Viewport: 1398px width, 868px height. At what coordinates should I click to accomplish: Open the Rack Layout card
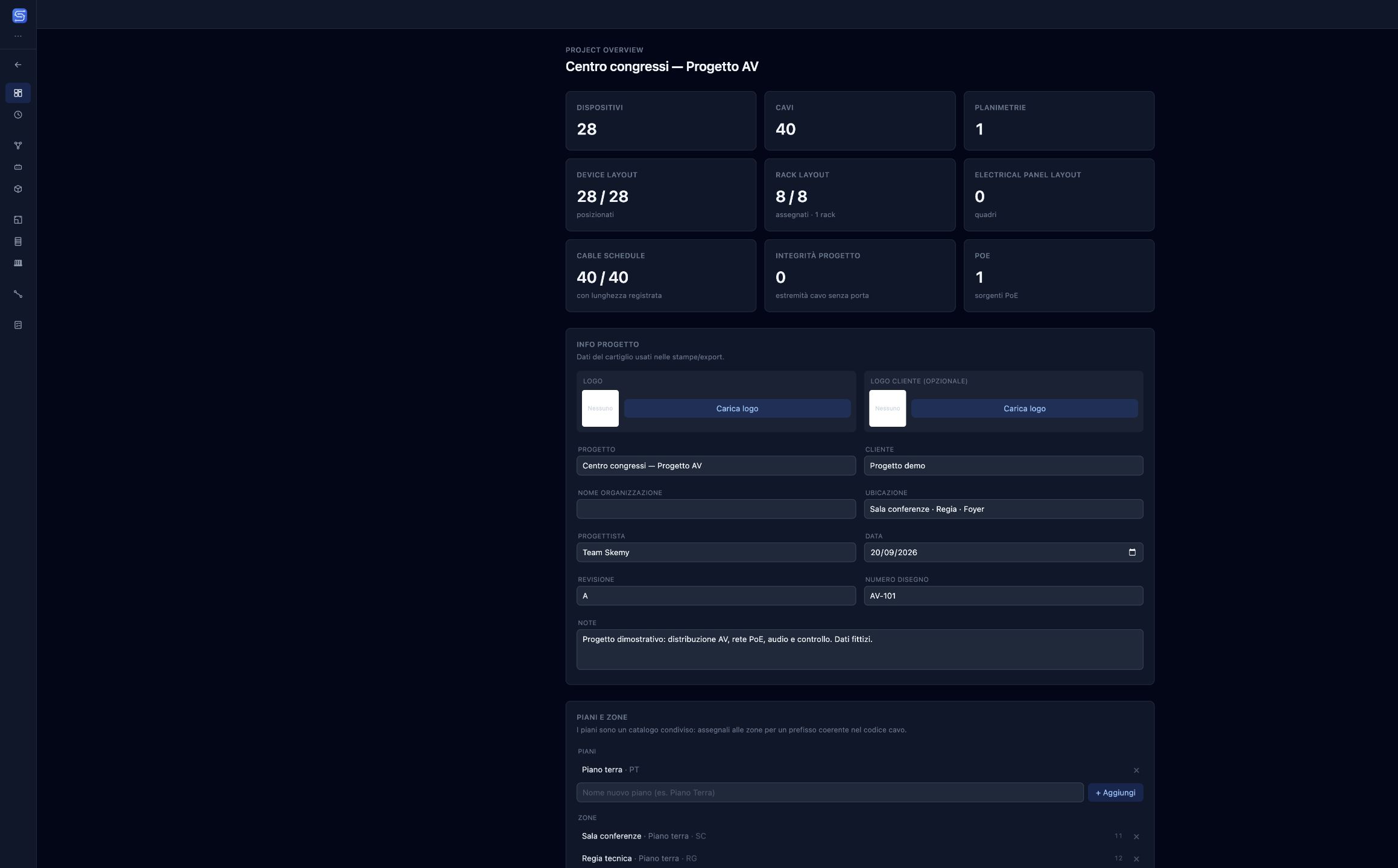tap(859, 195)
